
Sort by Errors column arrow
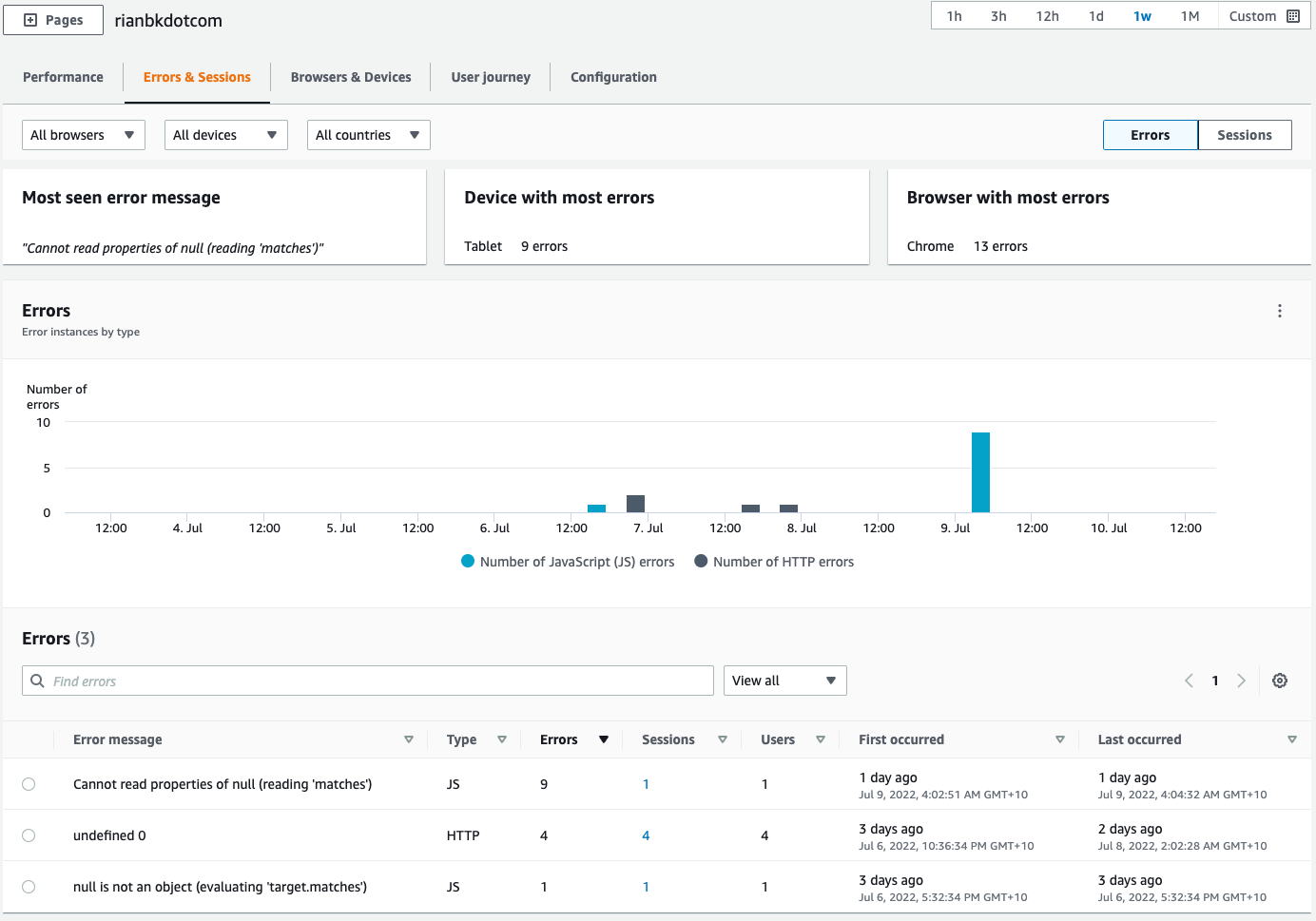click(604, 739)
